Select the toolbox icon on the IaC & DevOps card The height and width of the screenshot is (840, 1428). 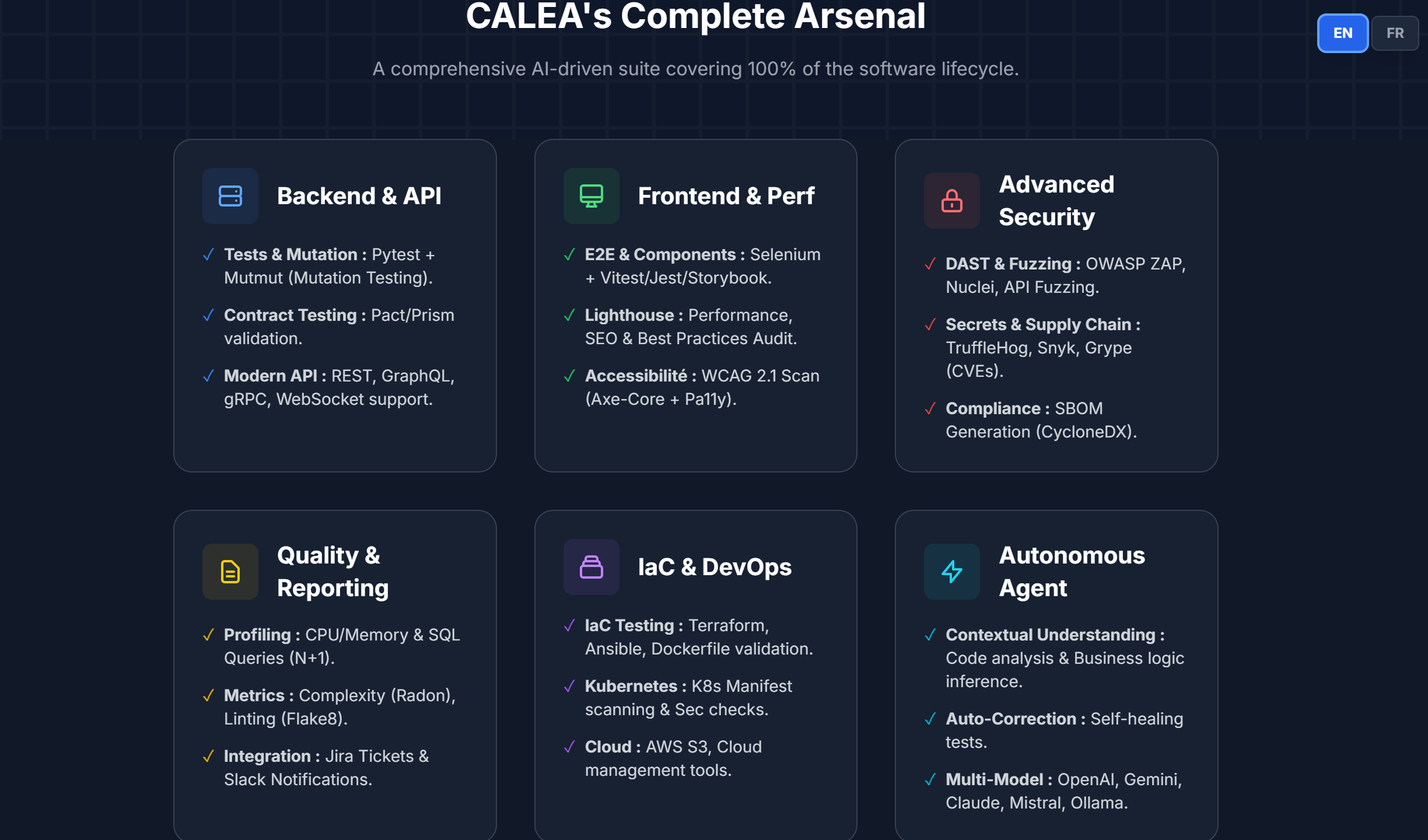click(591, 567)
